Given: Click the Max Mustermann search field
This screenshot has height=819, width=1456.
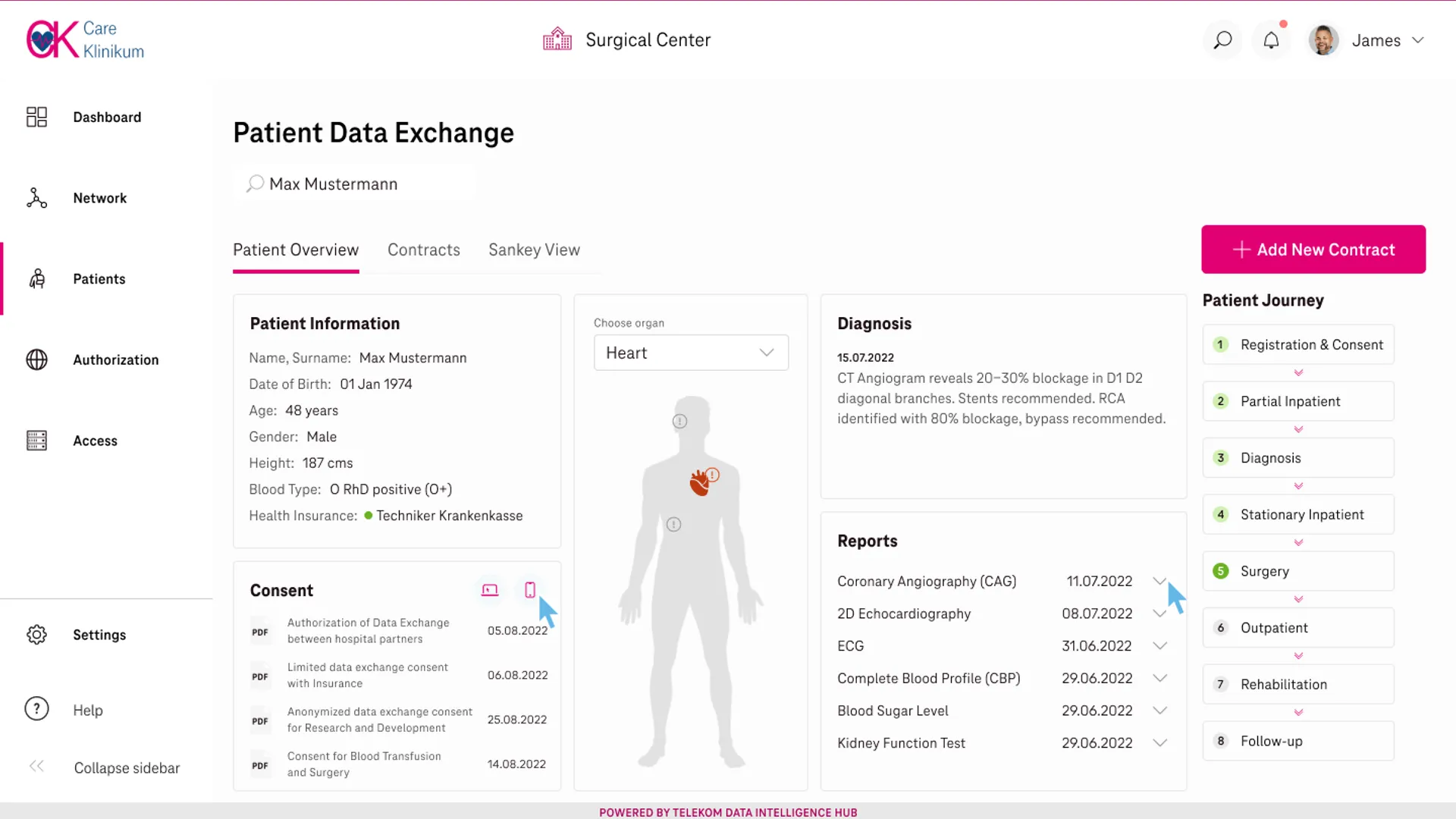Looking at the screenshot, I should click(354, 184).
